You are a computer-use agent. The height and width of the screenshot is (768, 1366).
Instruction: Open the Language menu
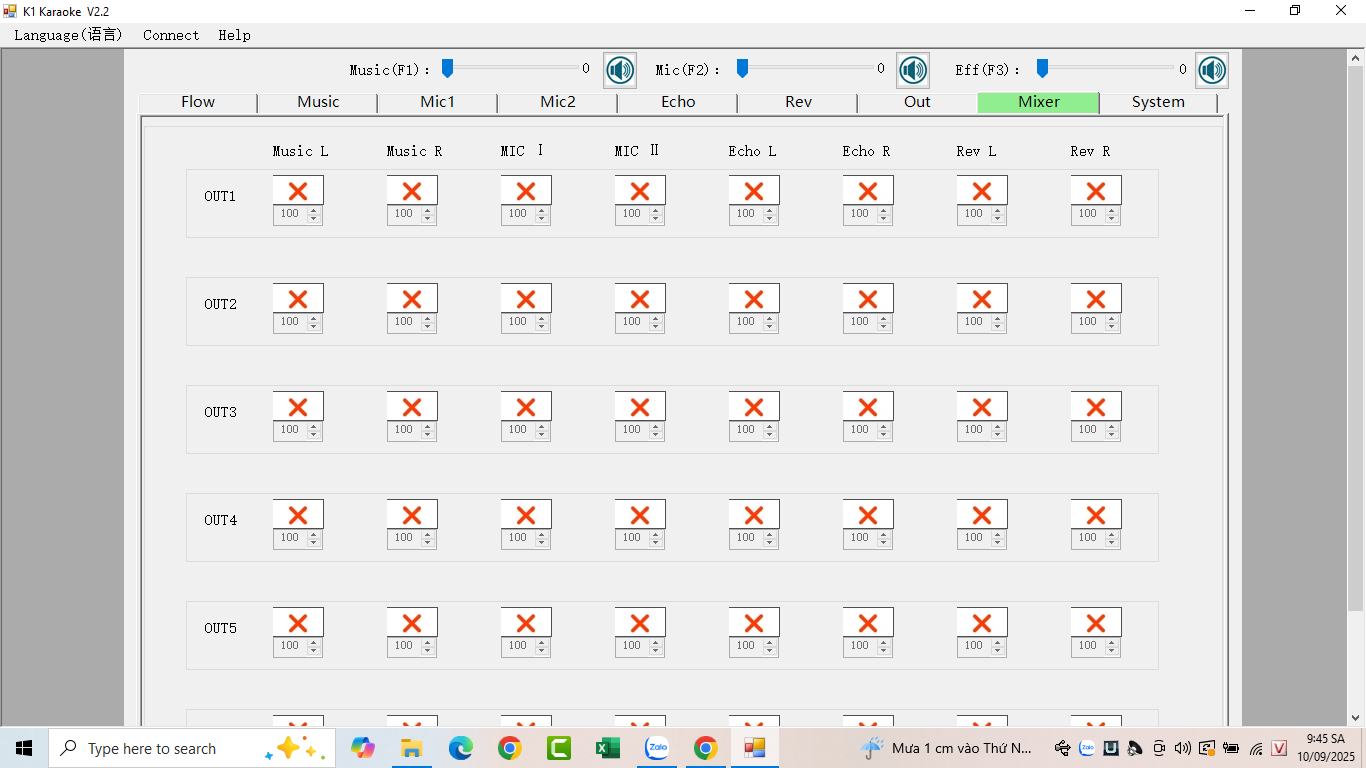pos(68,35)
